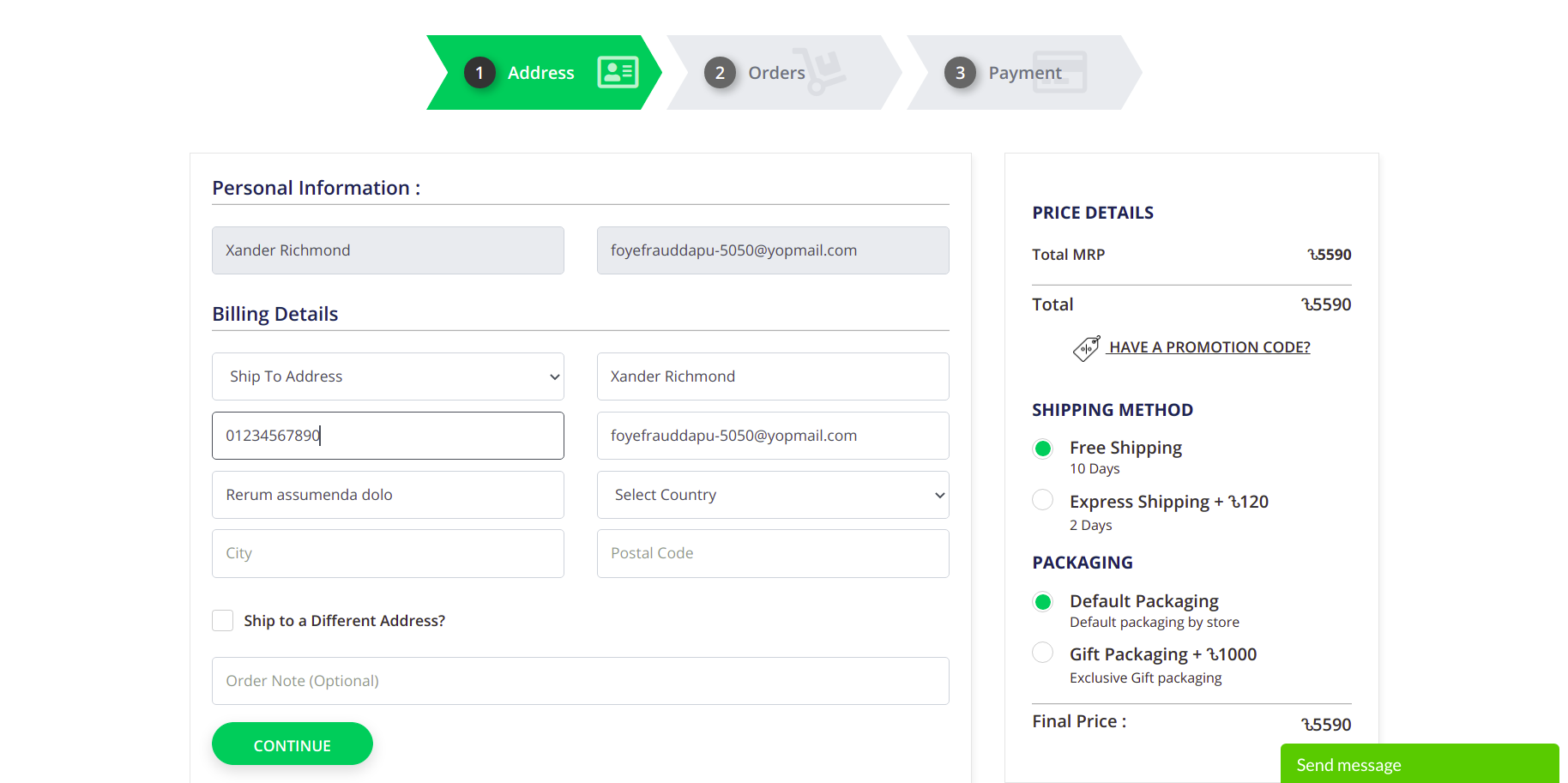The image size is (1568, 783).
Task: Select Express Shipping radio option
Action: pyautogui.click(x=1043, y=500)
